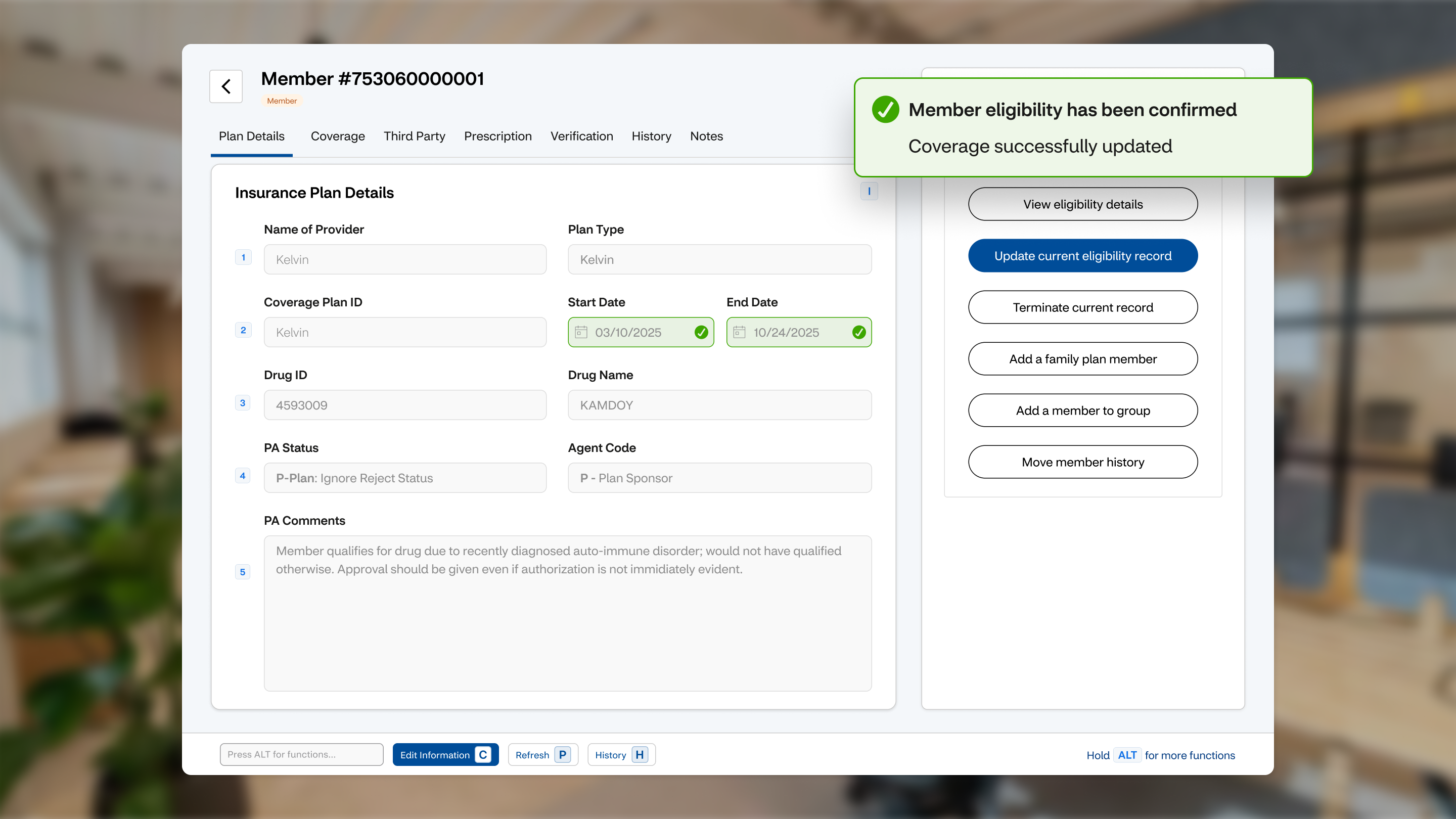Click the C shortcut key badge
The height and width of the screenshot is (819, 1456).
tap(483, 755)
